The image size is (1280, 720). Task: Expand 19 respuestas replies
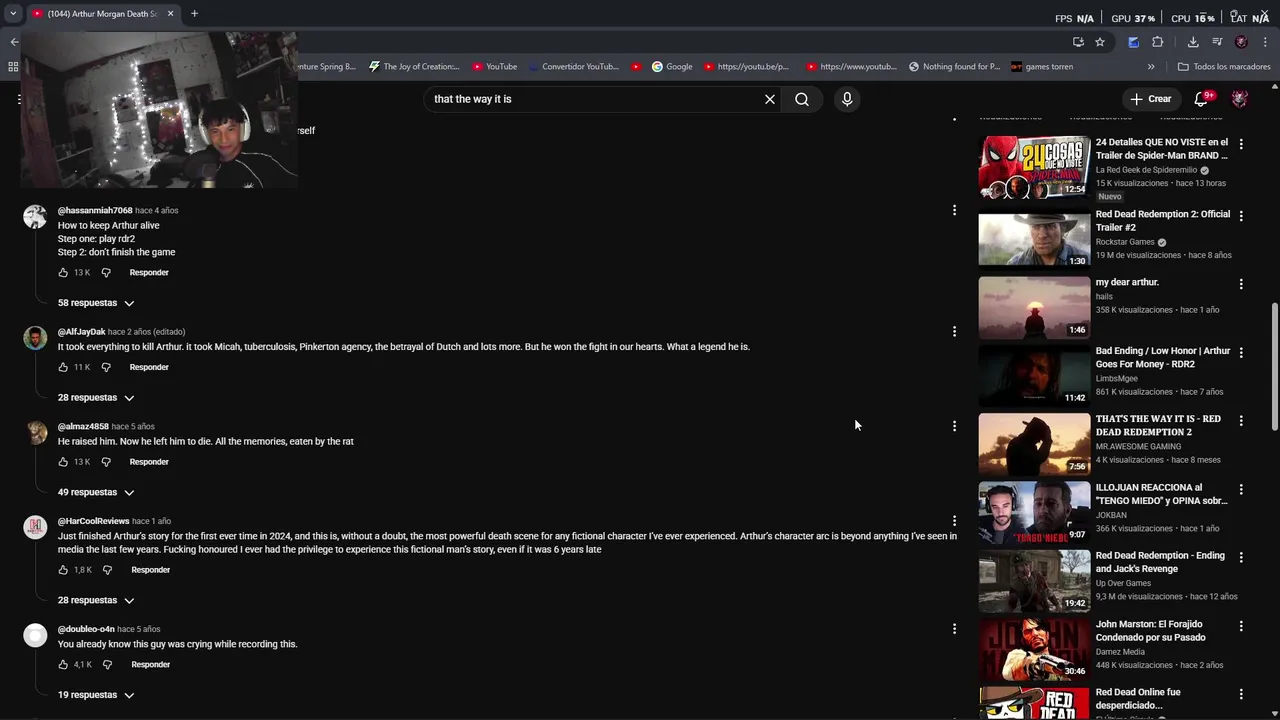click(x=96, y=695)
